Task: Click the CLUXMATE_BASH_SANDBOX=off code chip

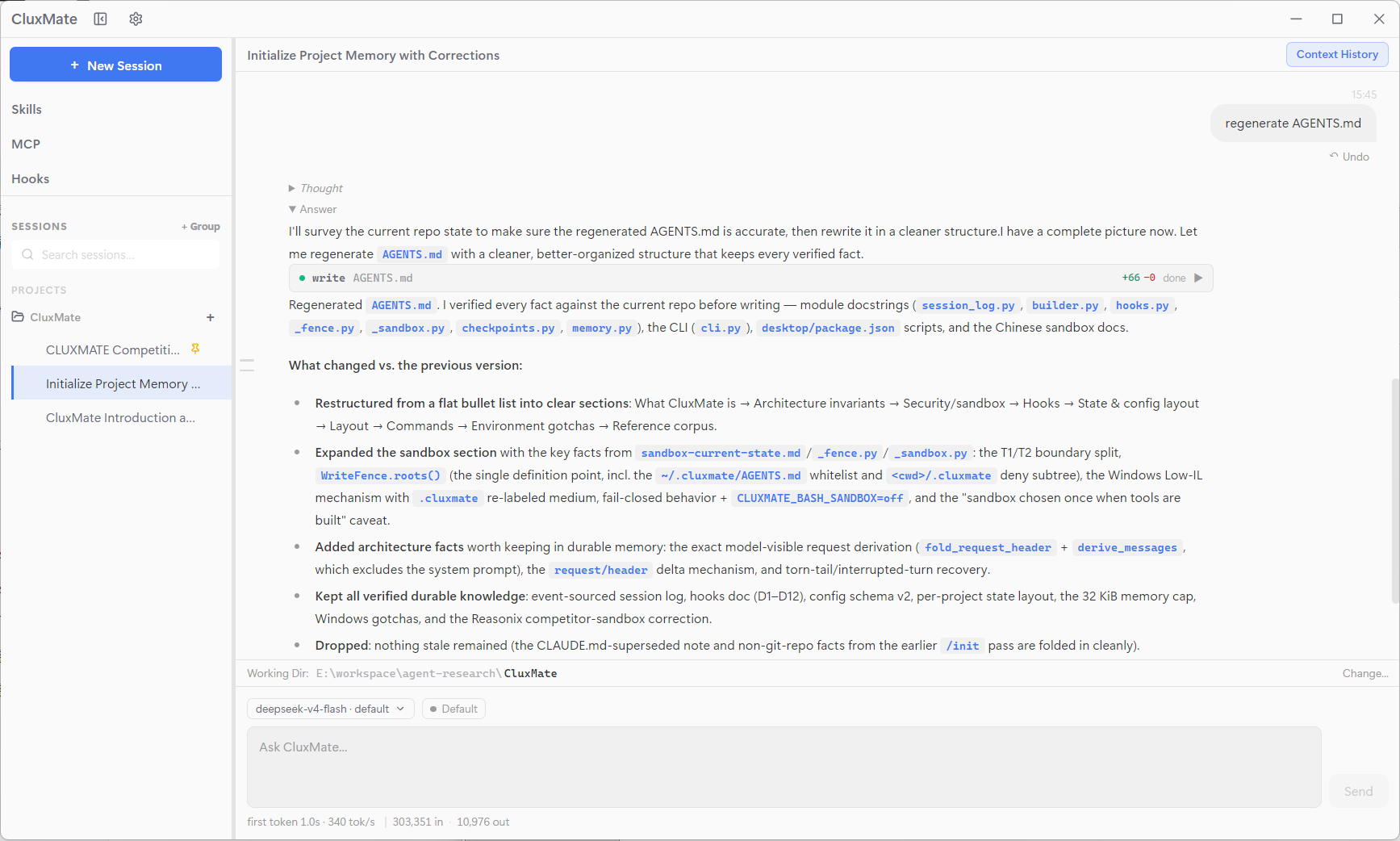Action: point(820,498)
